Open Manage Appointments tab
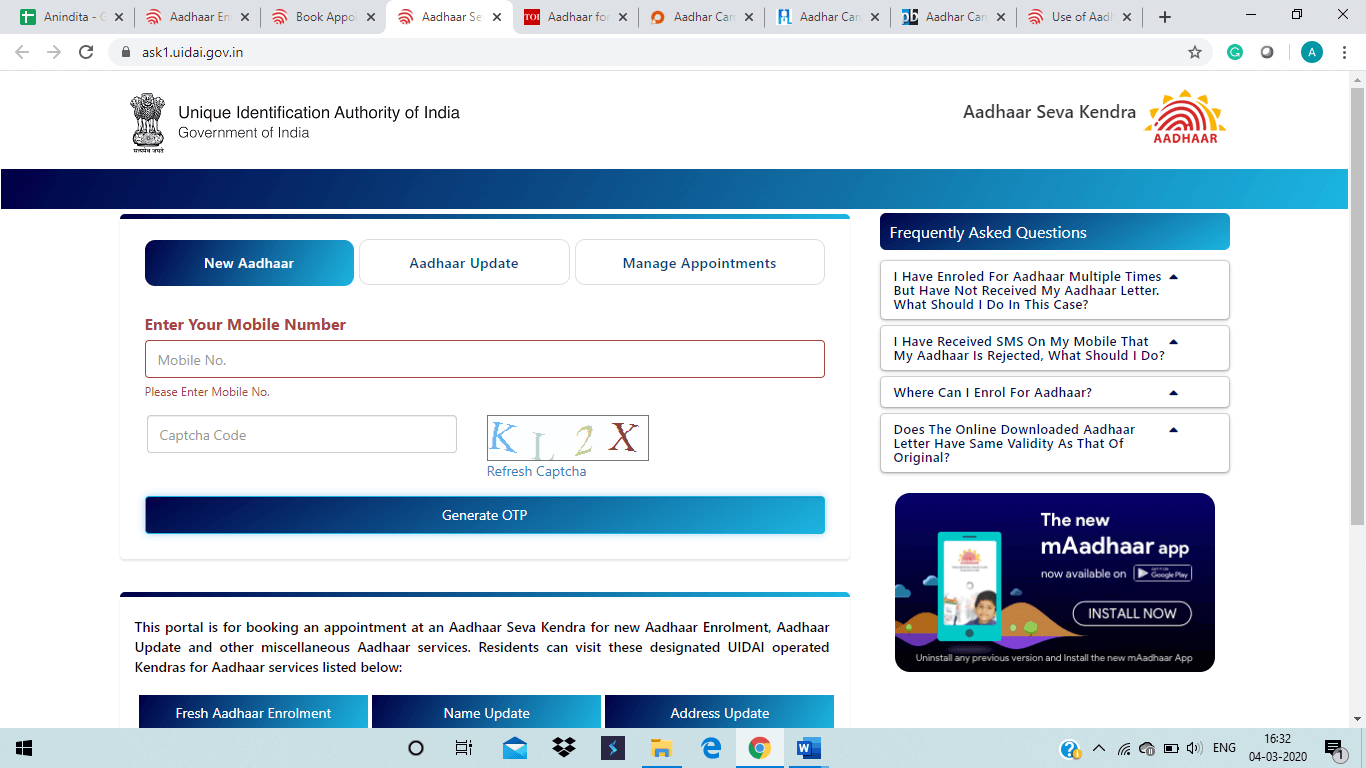The image size is (1366, 768). click(699, 263)
